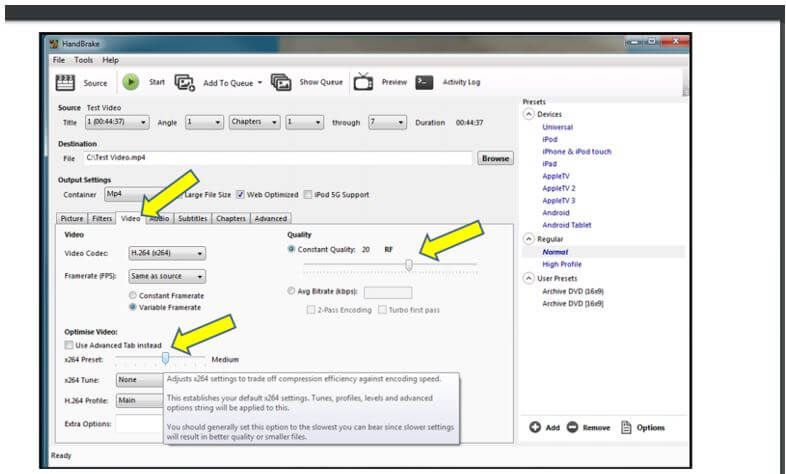Click the preset Options document icon
The width and height of the screenshot is (786, 474).
(x=626, y=427)
